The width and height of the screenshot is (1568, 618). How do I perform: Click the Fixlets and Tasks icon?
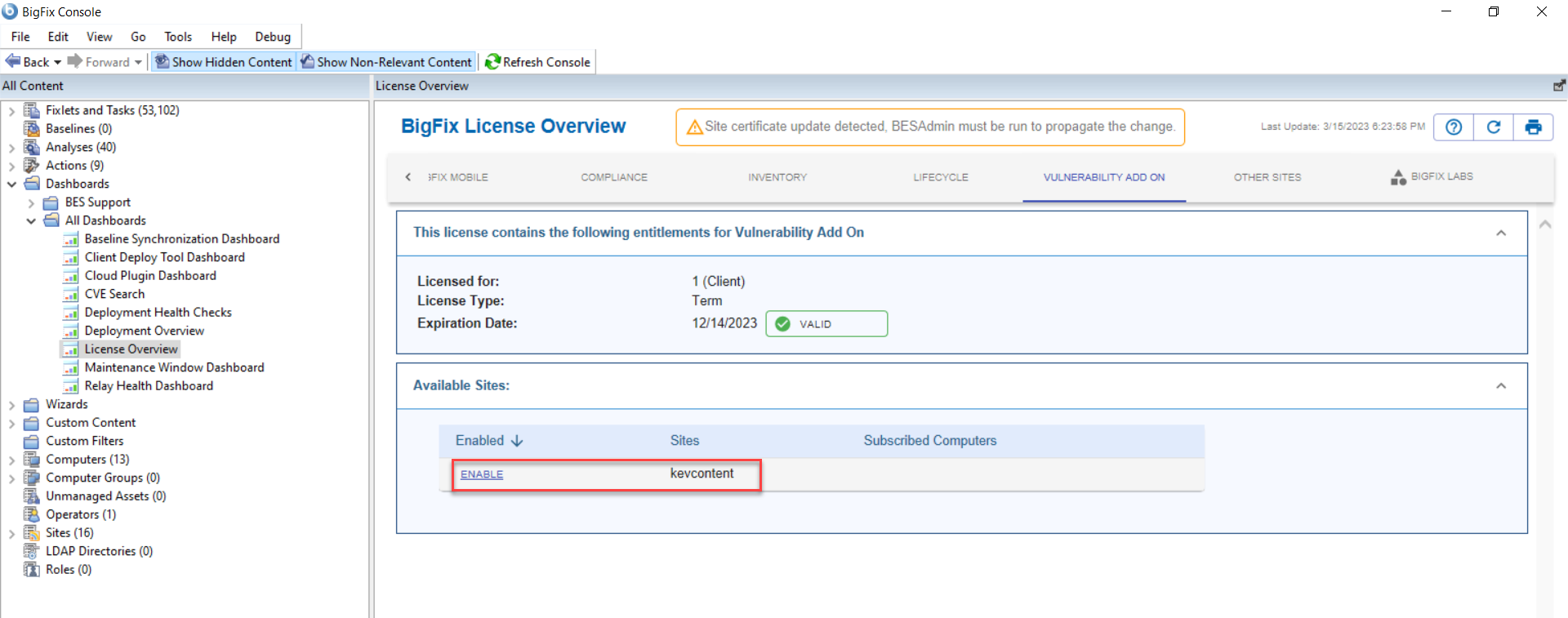[x=32, y=110]
